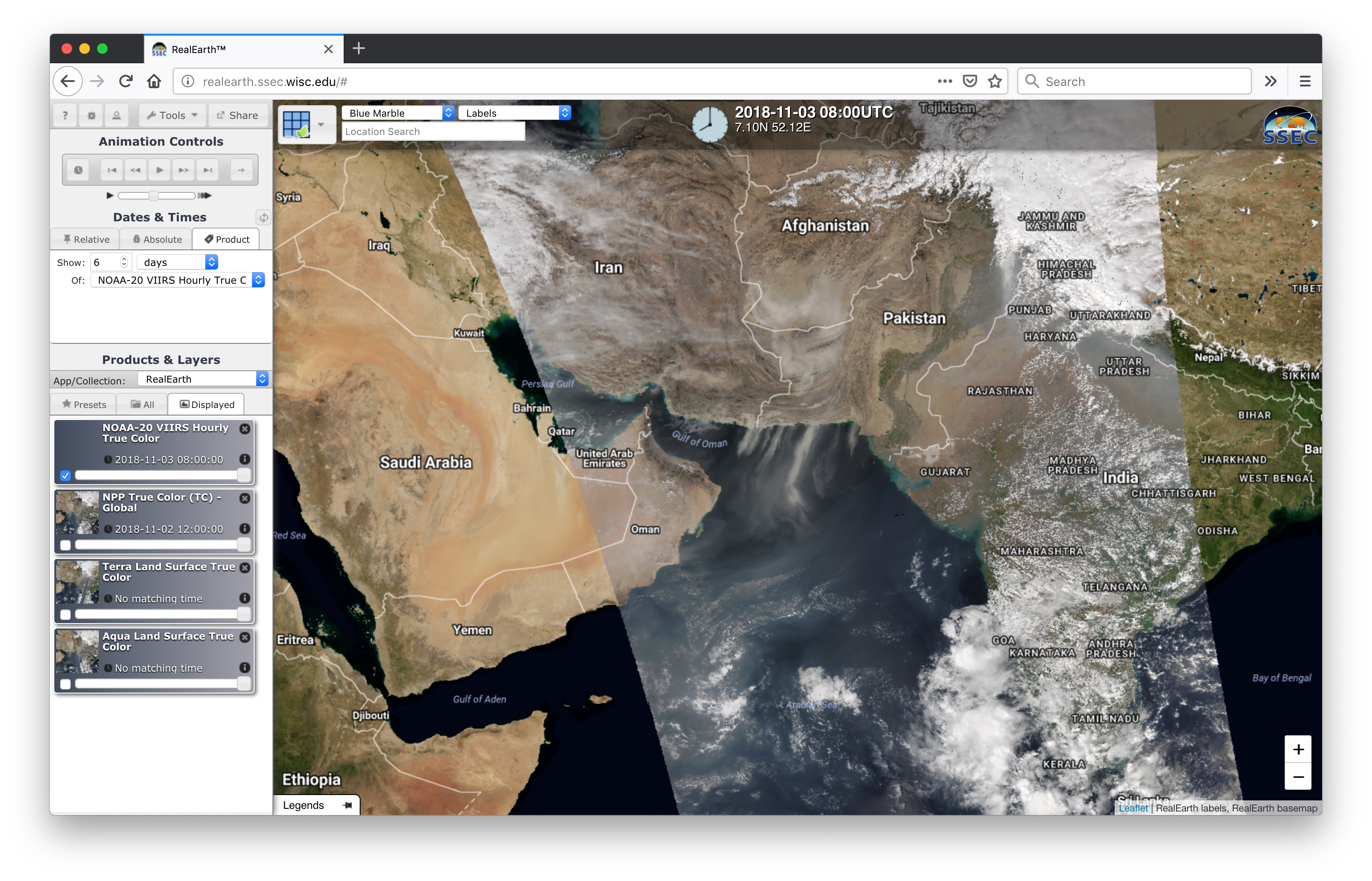The width and height of the screenshot is (1372, 881).
Task: Switch to the Presets tab
Action: point(84,404)
